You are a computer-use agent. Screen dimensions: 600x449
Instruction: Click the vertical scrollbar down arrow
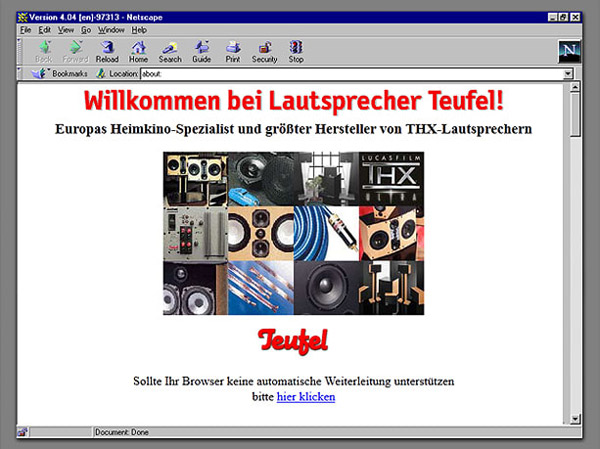575,418
